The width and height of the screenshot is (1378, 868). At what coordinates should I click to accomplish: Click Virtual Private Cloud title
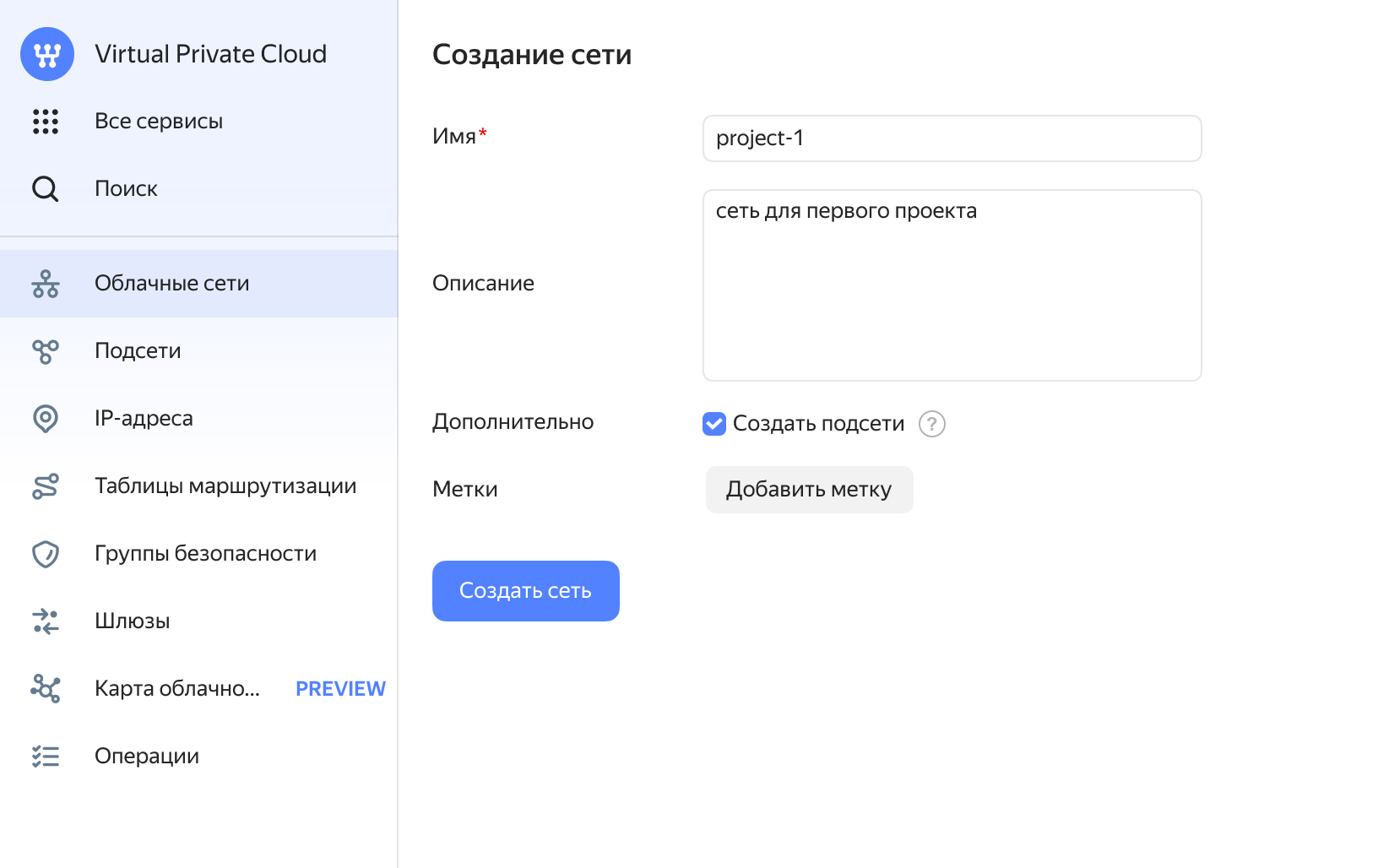point(211,54)
